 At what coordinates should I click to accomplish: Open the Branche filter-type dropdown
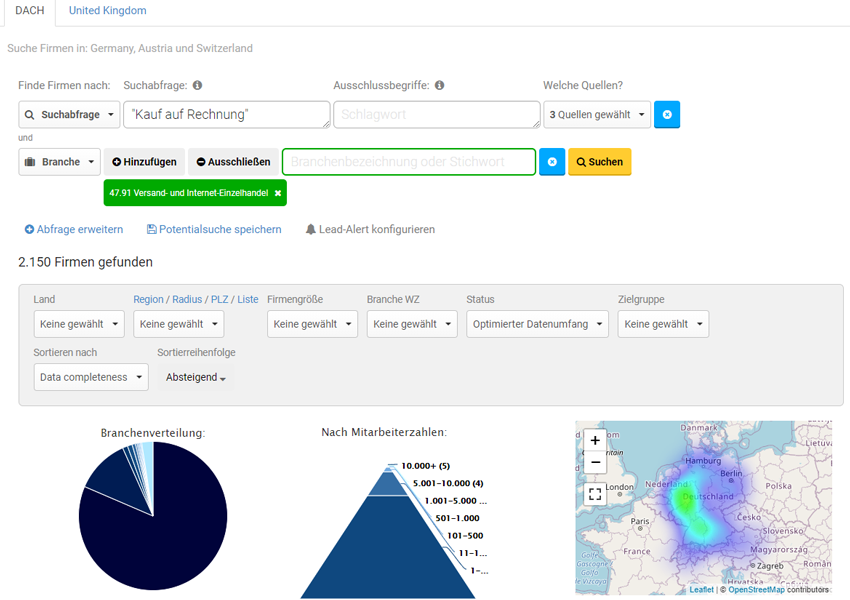pos(60,162)
